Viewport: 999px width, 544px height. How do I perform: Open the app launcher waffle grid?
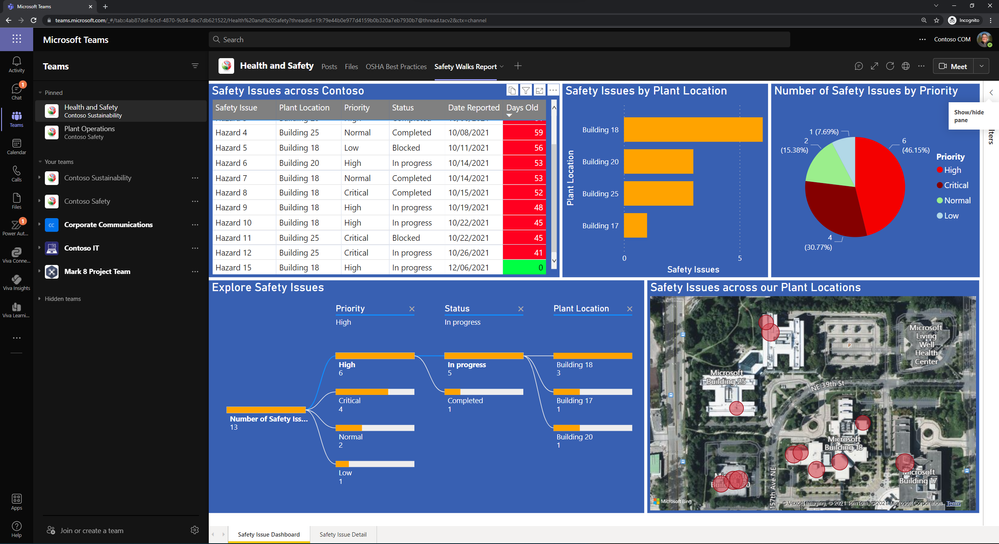pos(17,39)
